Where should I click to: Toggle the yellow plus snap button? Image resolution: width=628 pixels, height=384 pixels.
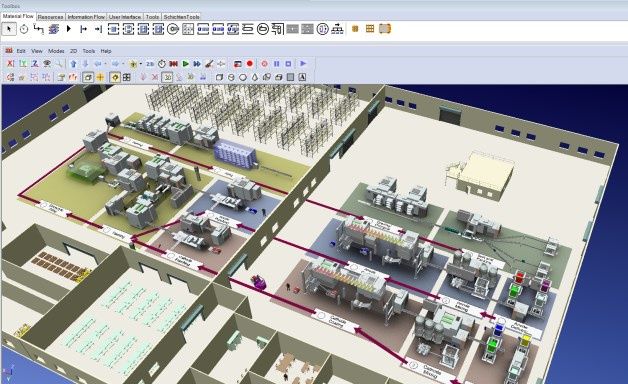100,77
